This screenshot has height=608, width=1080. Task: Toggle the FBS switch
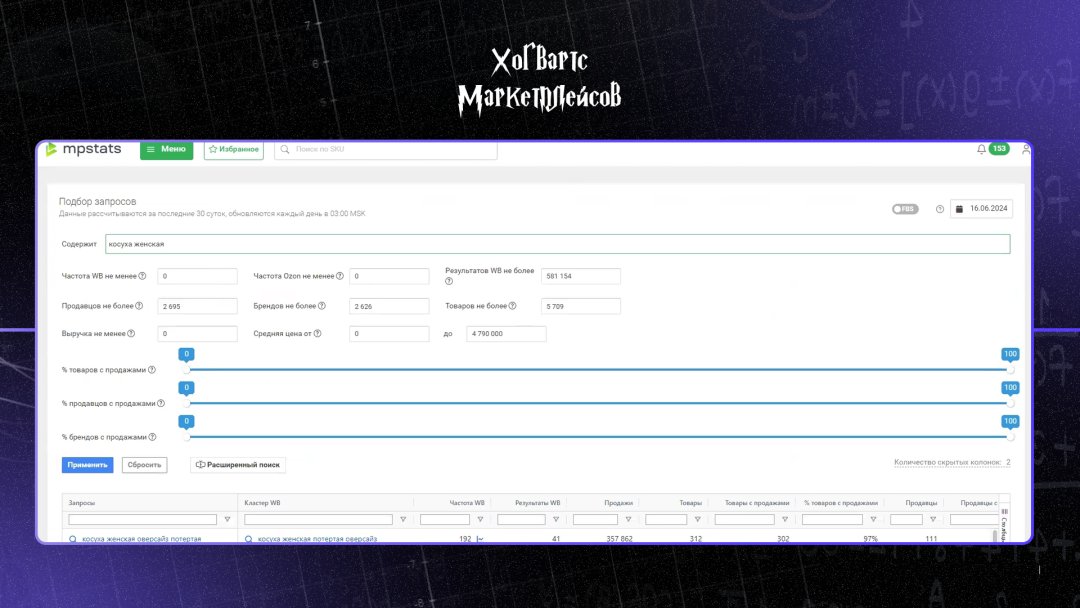coord(905,209)
